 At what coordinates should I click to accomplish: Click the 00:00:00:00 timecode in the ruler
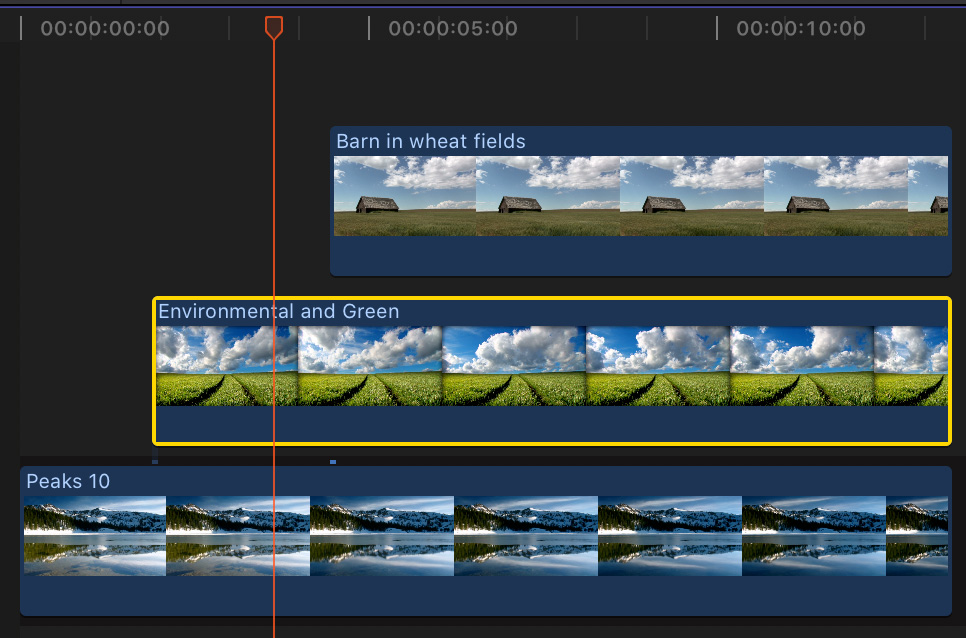(105, 29)
